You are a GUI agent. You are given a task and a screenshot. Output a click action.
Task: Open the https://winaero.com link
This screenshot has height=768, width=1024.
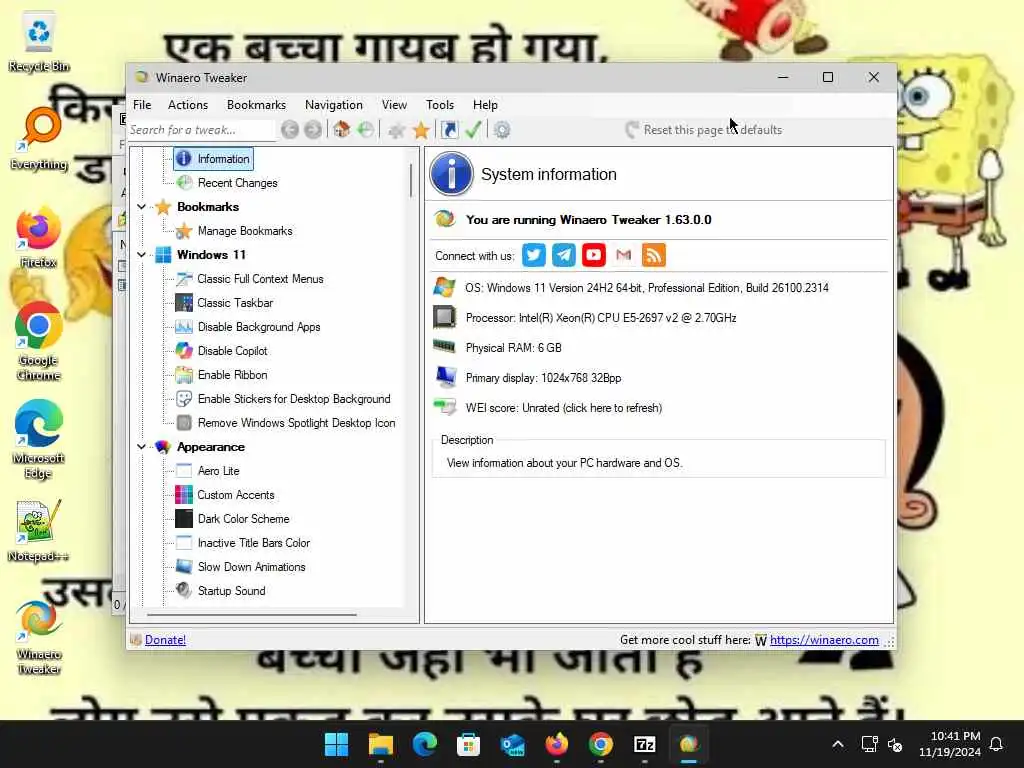[x=824, y=640]
